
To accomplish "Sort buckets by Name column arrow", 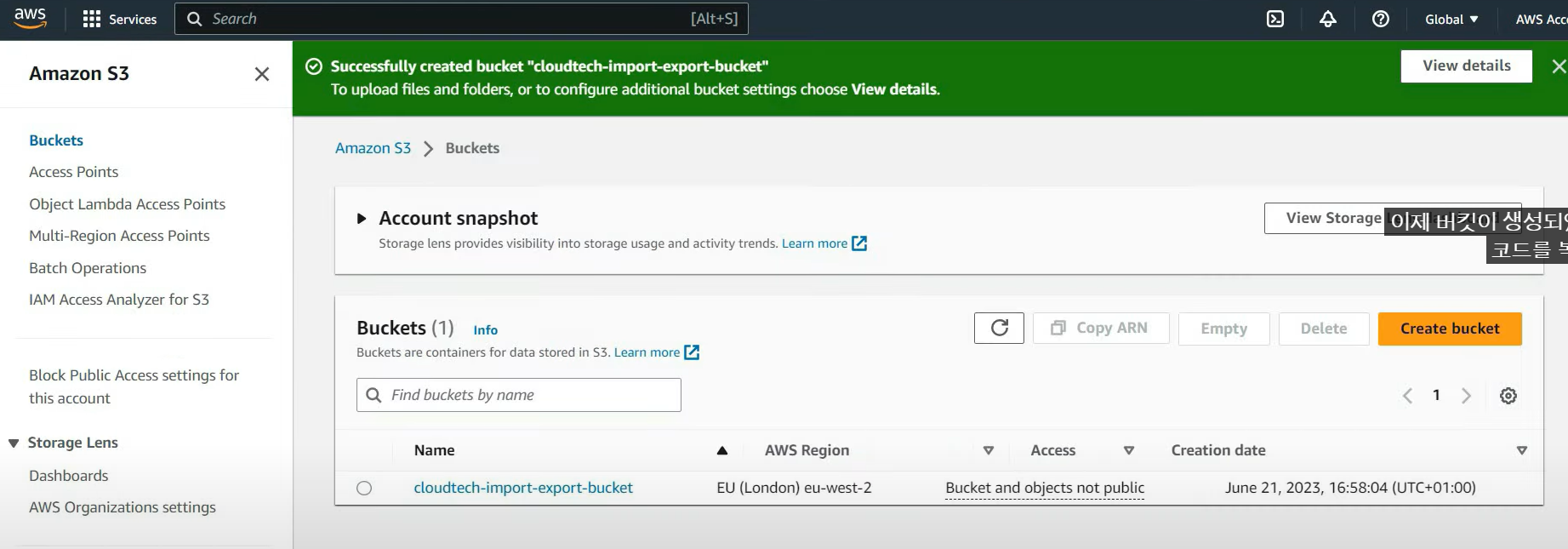I will pyautogui.click(x=722, y=451).
